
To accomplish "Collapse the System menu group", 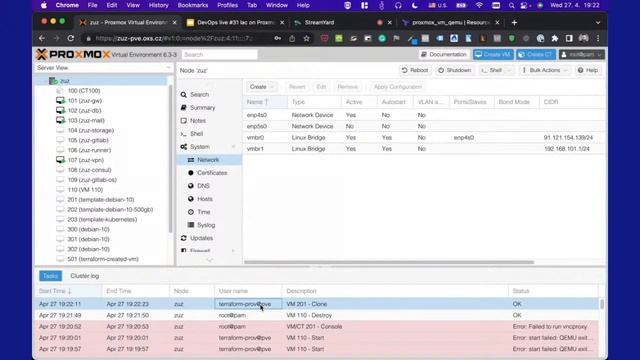I will pos(233,147).
